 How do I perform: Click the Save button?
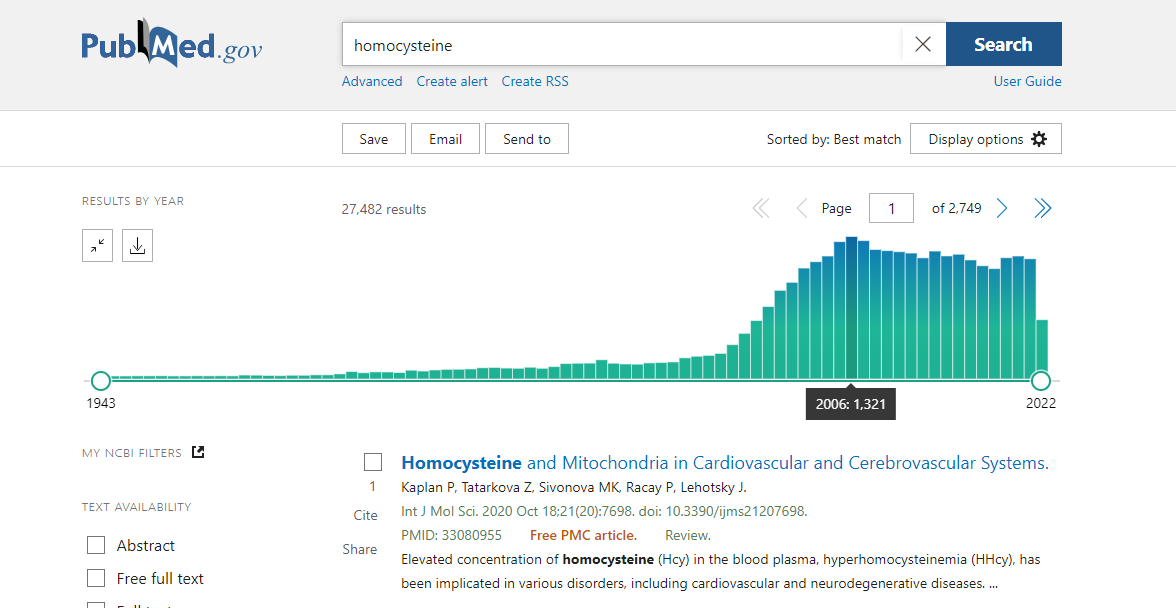373,139
